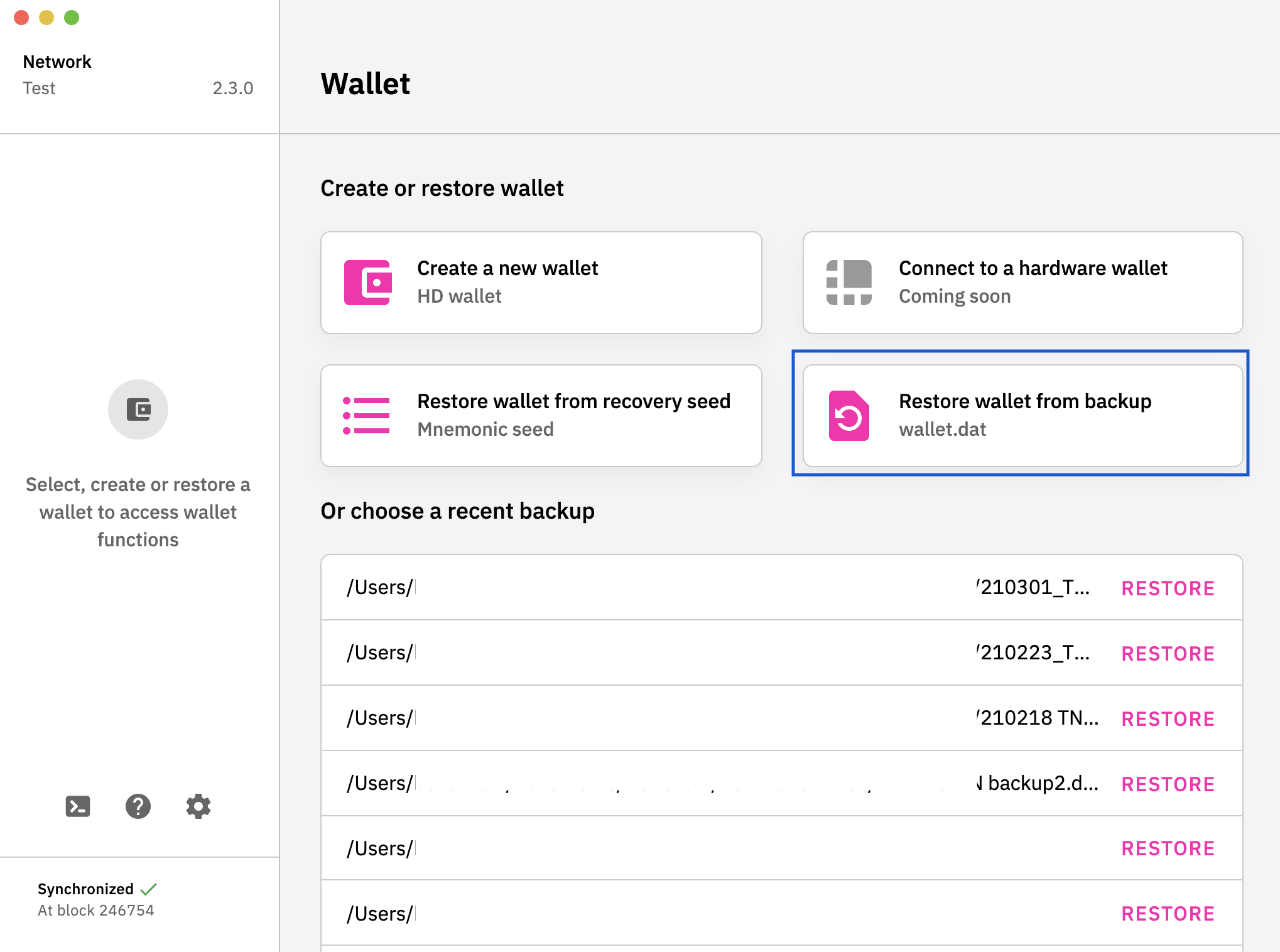1280x952 pixels.
Task: Open the help question mark icon
Action: [x=138, y=806]
